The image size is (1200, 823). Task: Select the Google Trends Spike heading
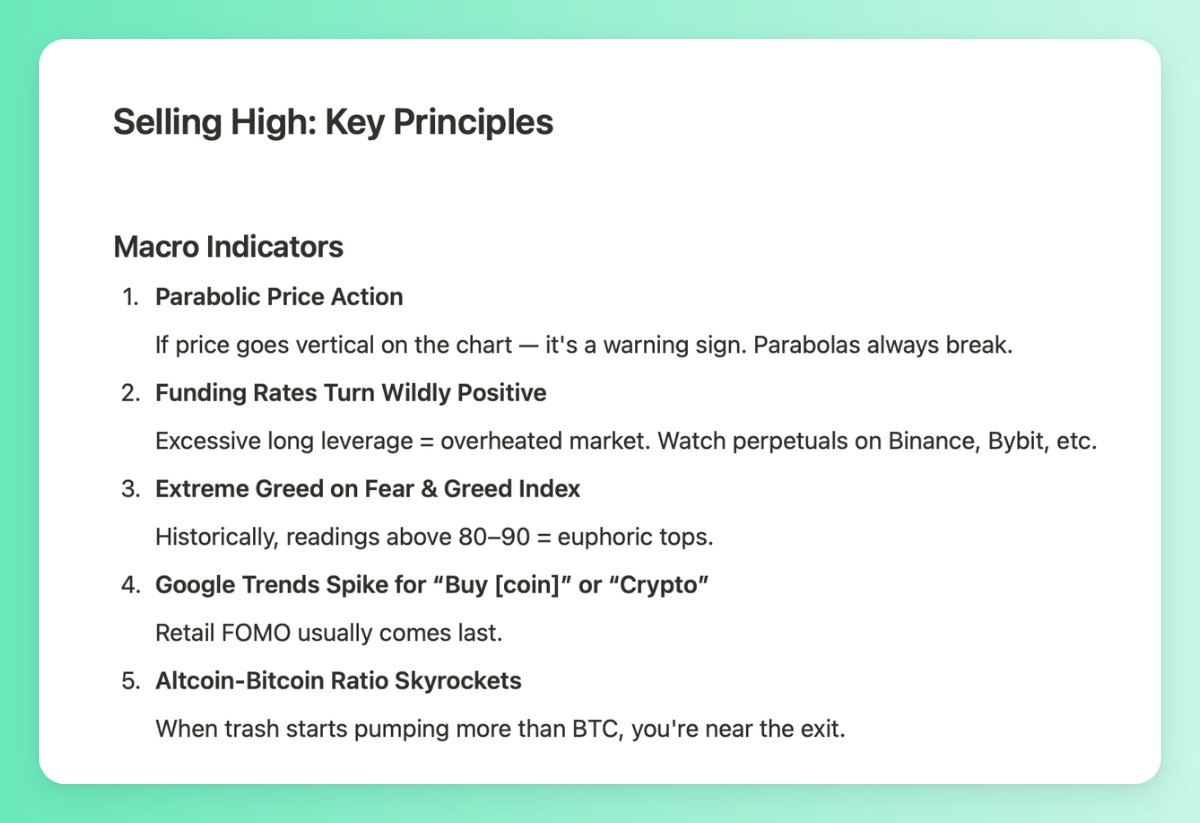(x=432, y=585)
